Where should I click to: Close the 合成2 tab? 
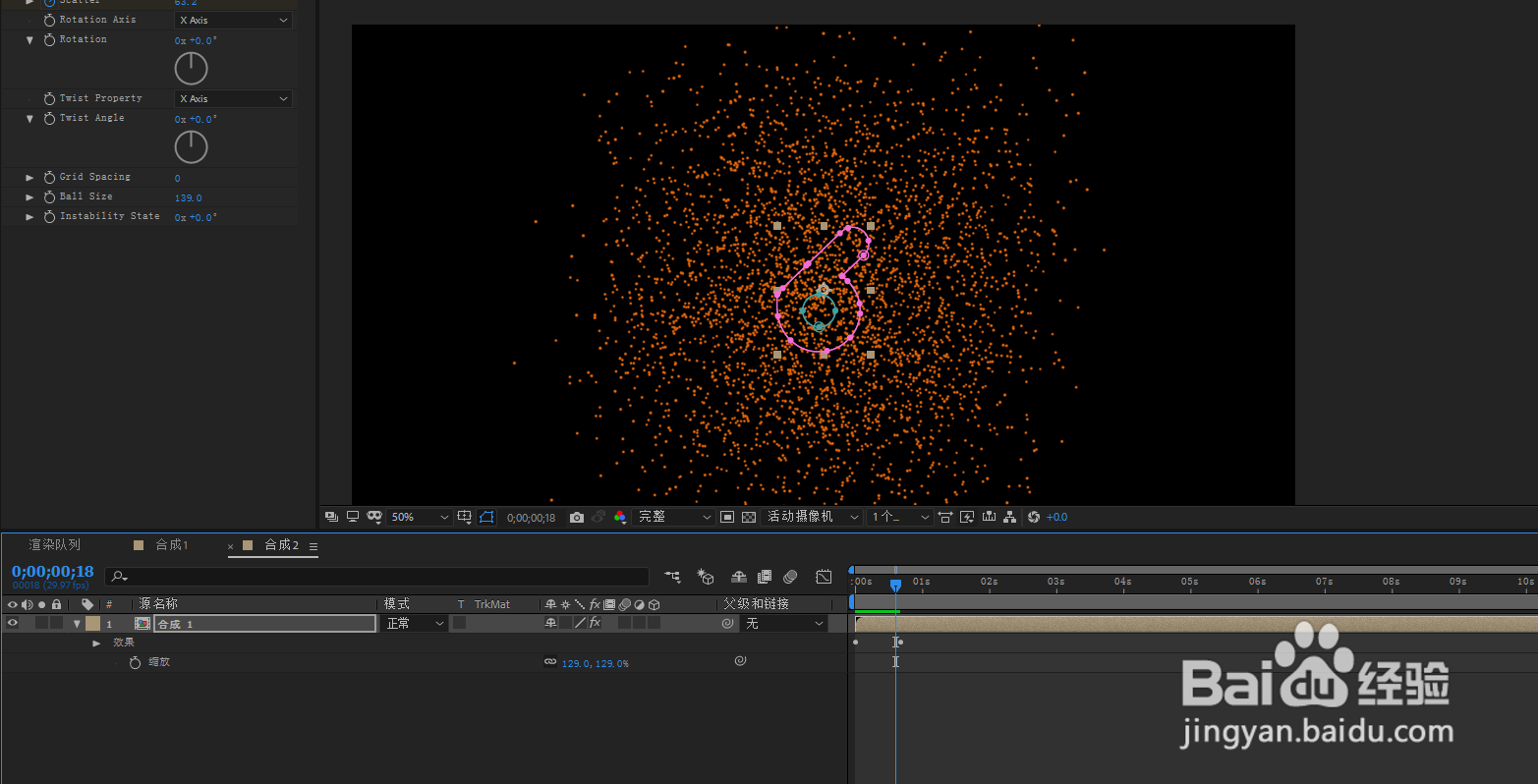click(231, 546)
